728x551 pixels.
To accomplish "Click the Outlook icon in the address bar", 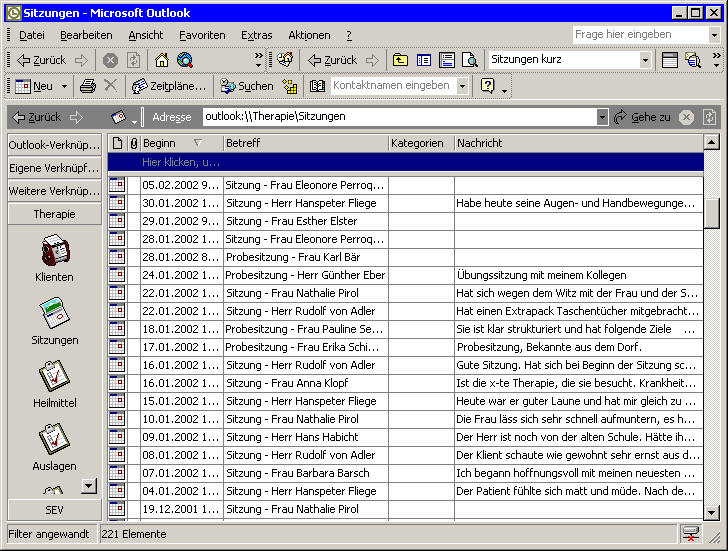I will (118, 117).
